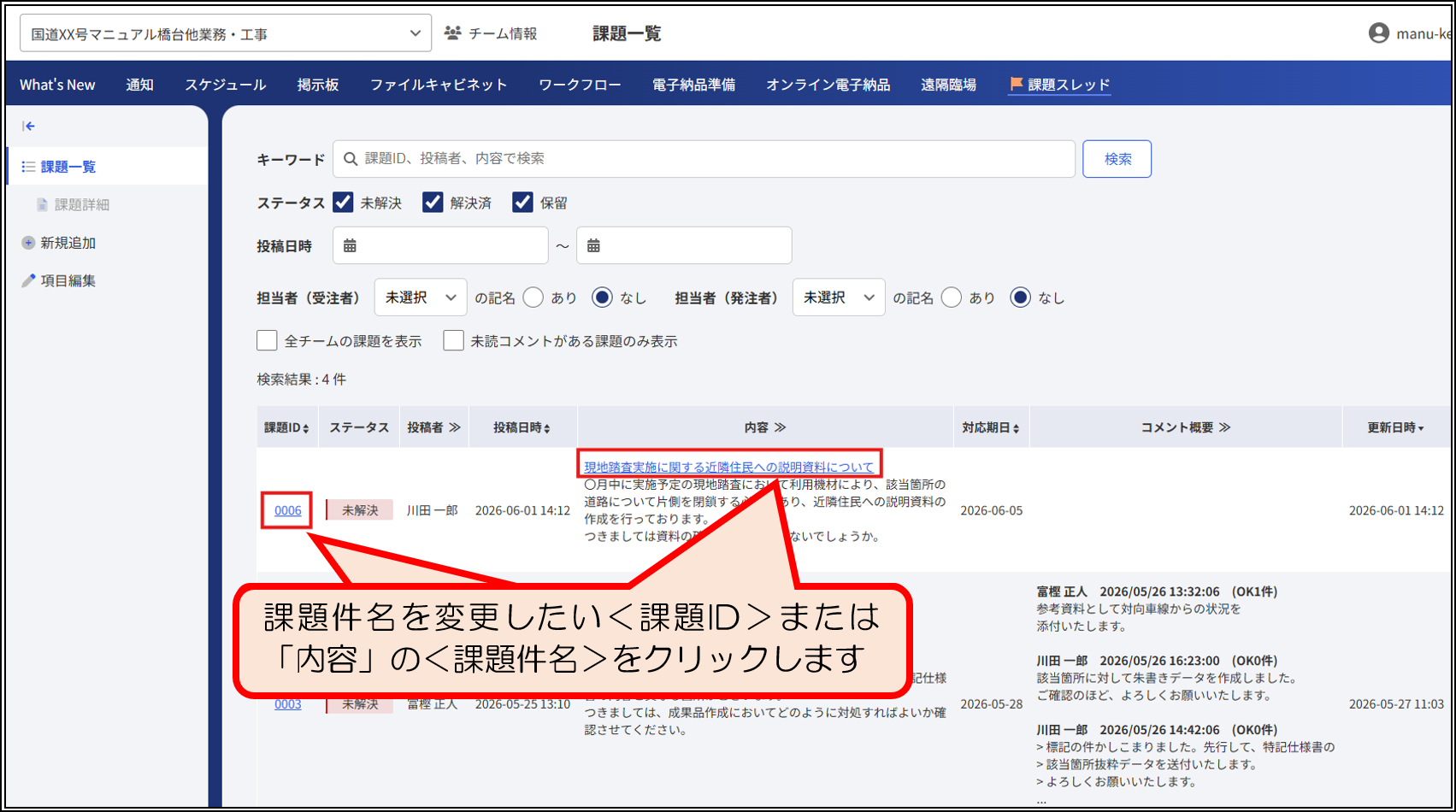Open the 電子納品準備 tab
Image resolution: width=1456 pixels, height=812 pixels.
[x=693, y=85]
